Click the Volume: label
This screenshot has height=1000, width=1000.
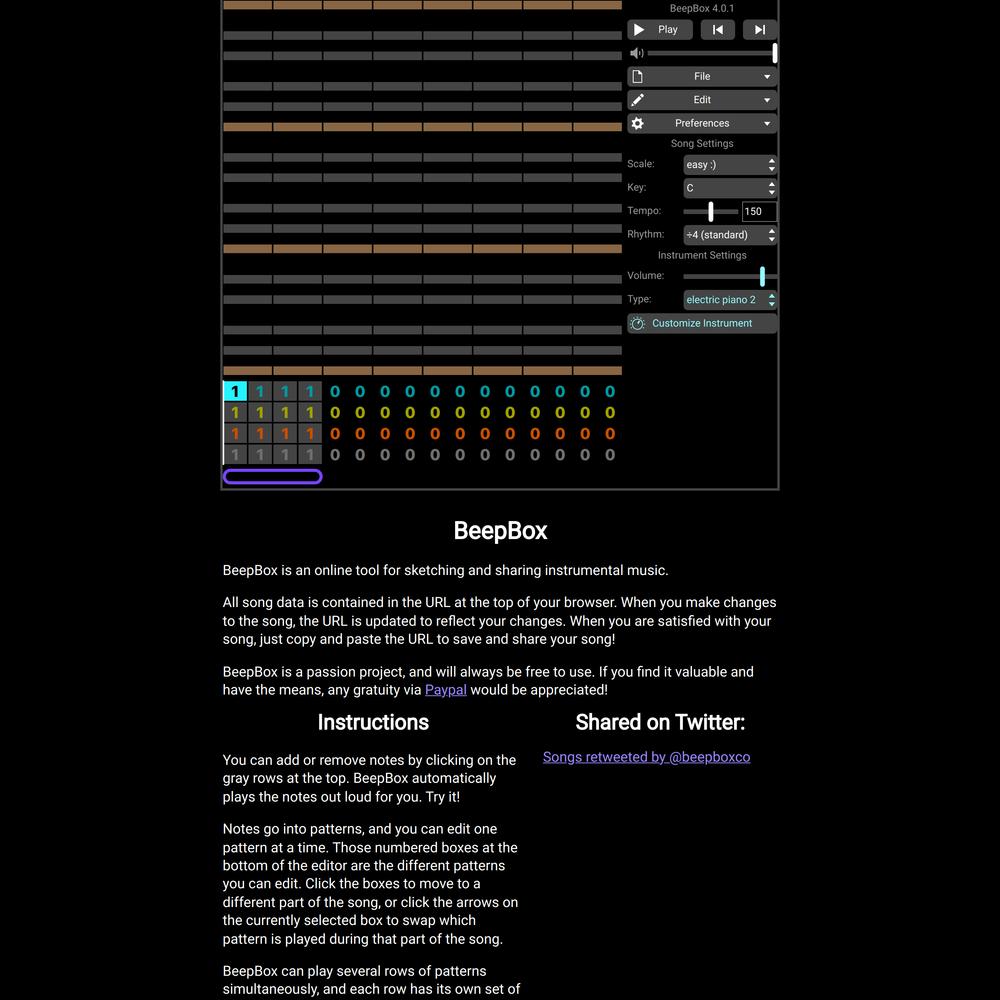[645, 276]
